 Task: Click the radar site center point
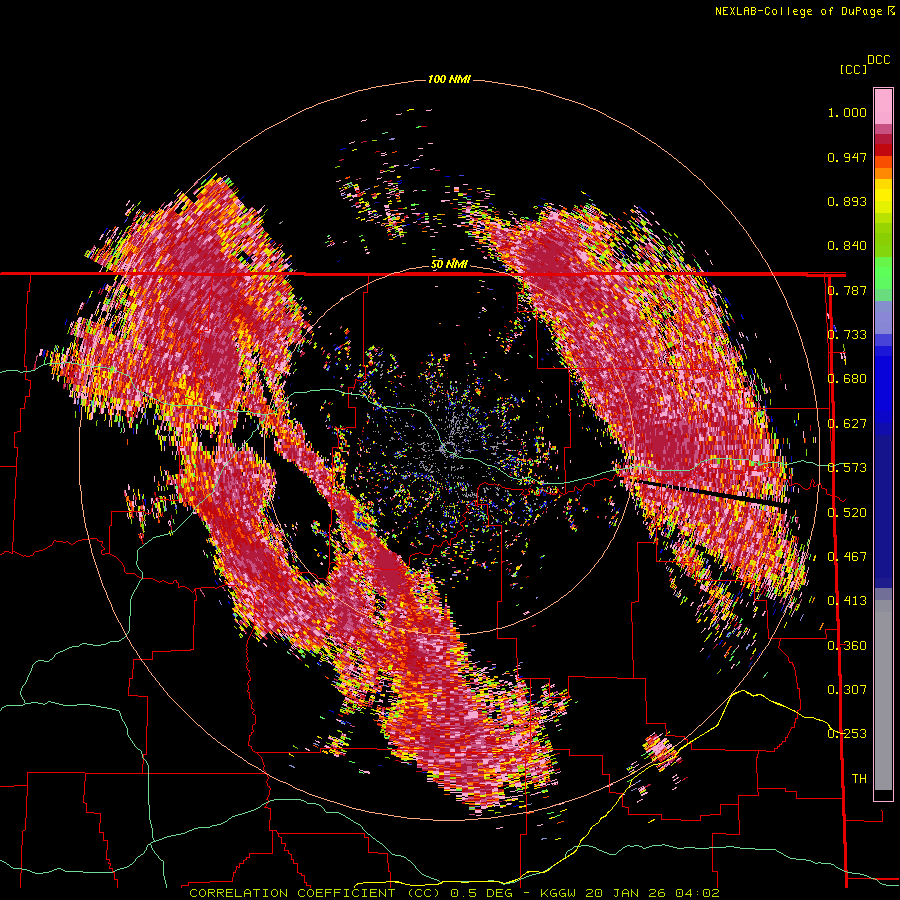click(x=448, y=448)
